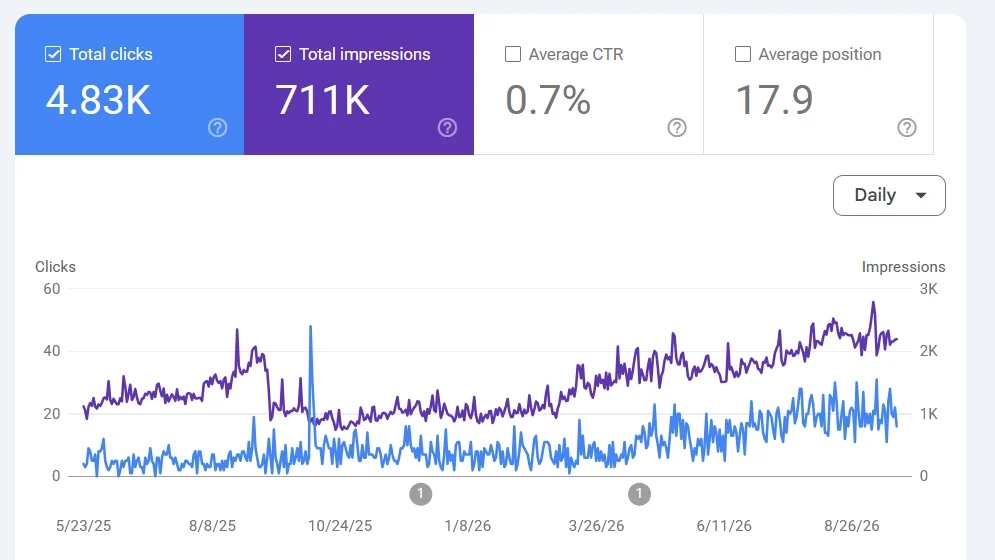Click the 8/8/25 date label
Screen dimensions: 995x560
click(x=212, y=526)
